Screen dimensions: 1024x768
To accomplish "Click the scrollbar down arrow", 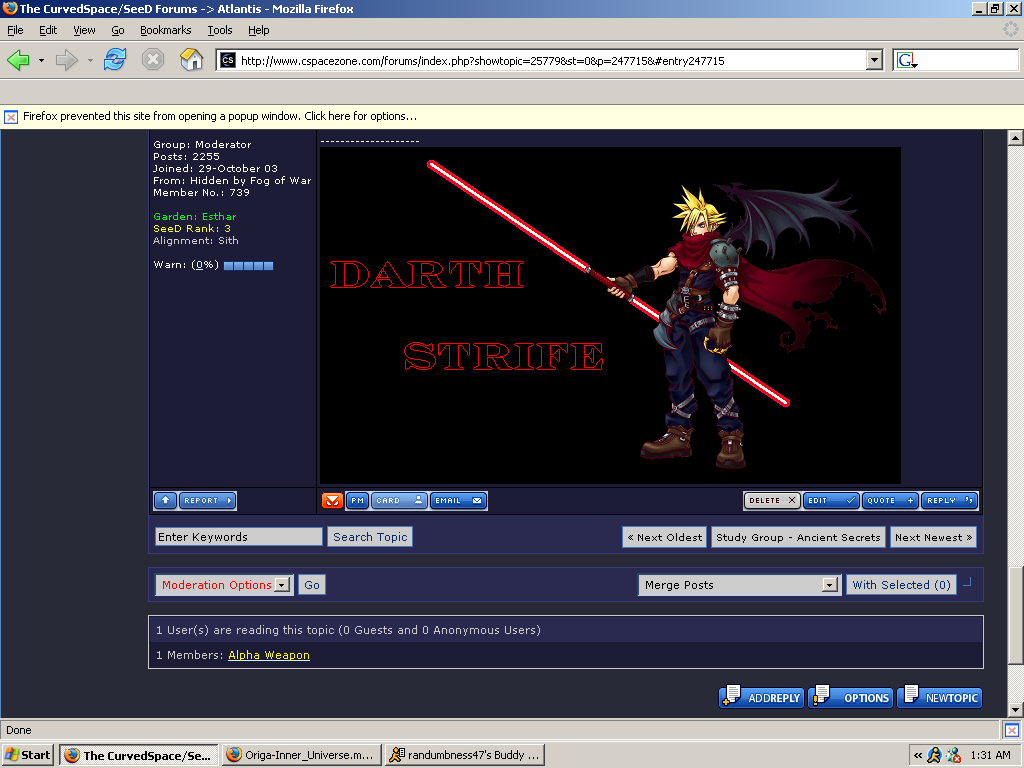I will click(x=1015, y=710).
